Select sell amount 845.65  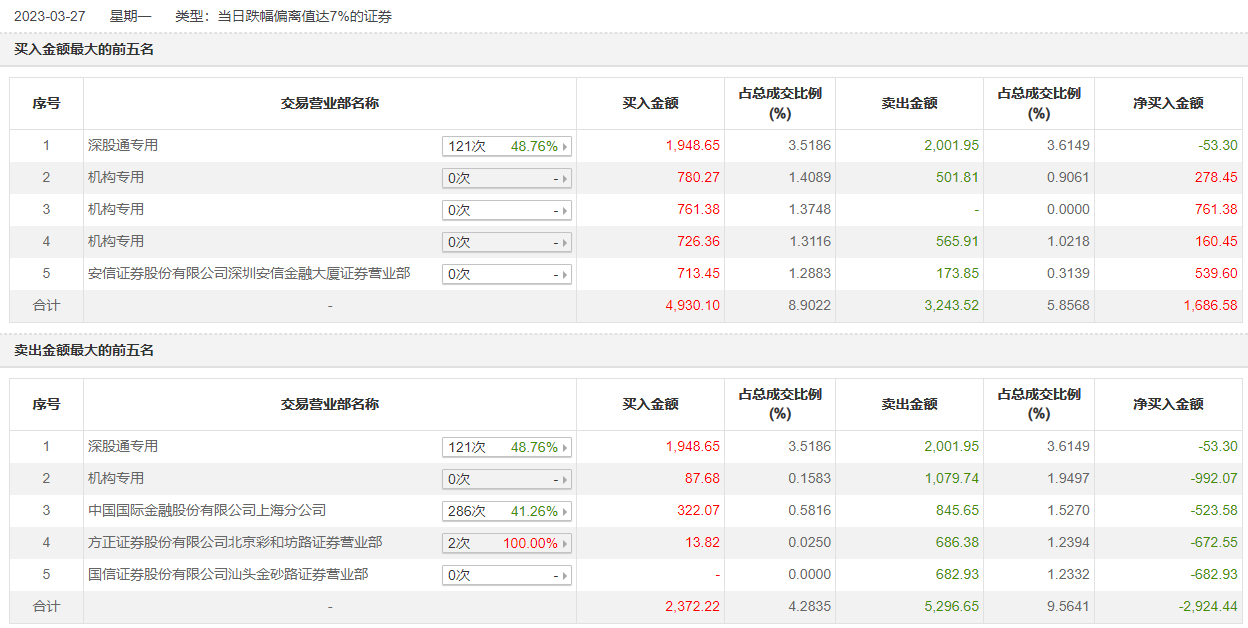pos(958,510)
